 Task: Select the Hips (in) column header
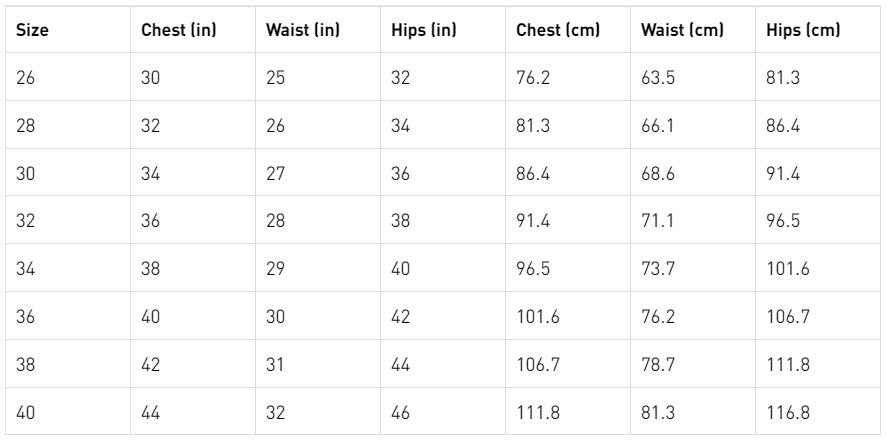click(x=424, y=30)
